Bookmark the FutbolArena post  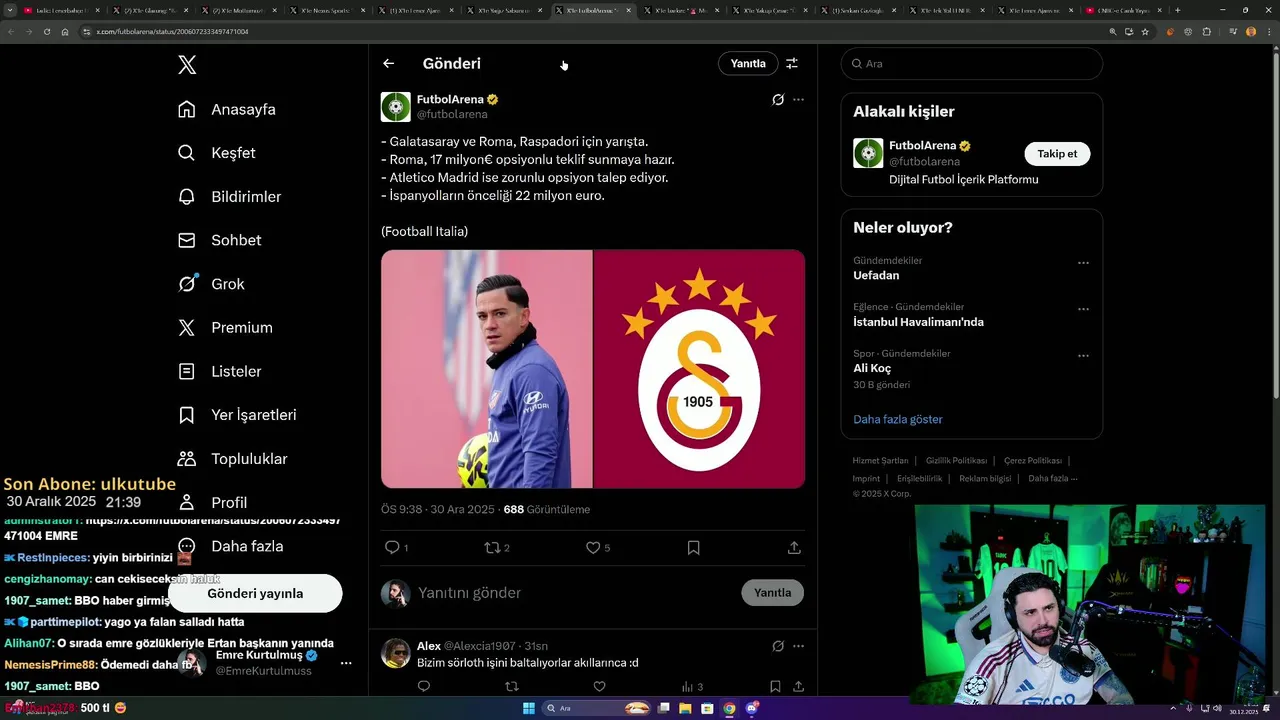tap(693, 547)
